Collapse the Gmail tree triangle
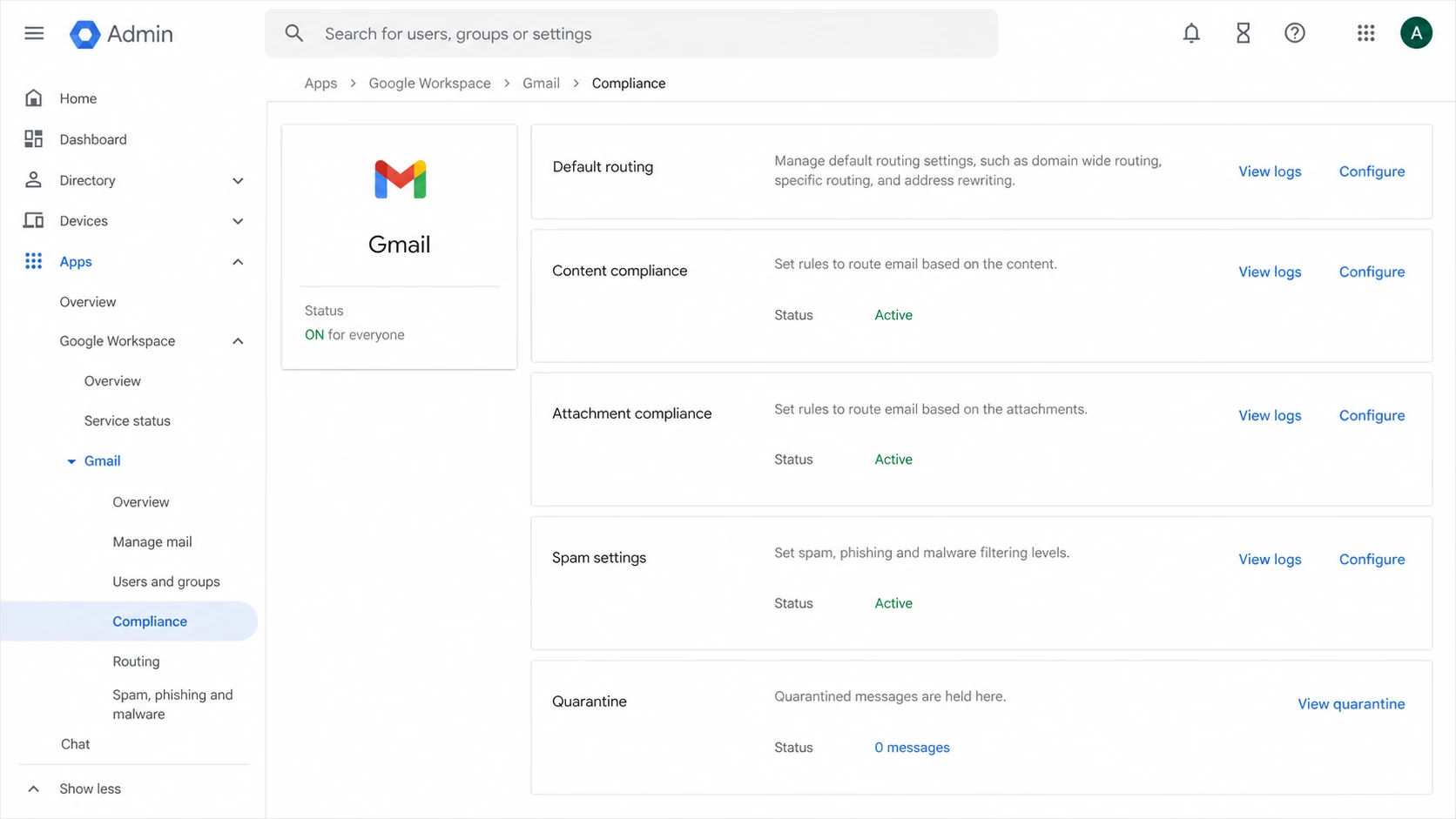The image size is (1456, 819). (71, 461)
